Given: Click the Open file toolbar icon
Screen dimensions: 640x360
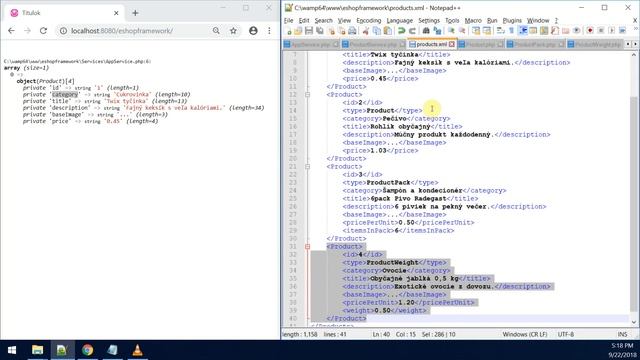Looking at the screenshot, I should 298,31.
